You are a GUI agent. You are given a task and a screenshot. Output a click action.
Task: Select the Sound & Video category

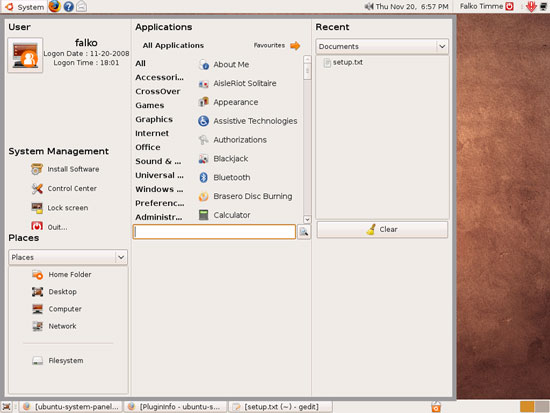pyautogui.click(x=158, y=161)
